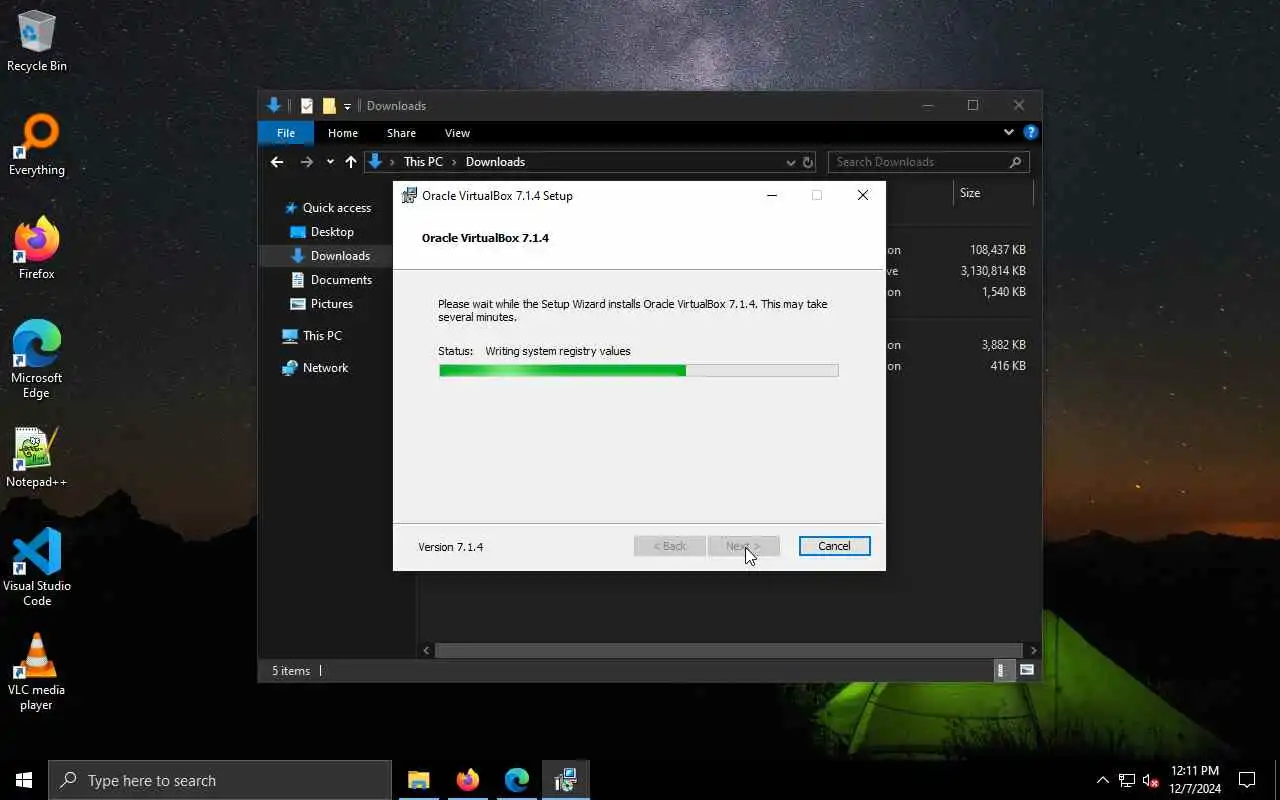The image size is (1280, 800).
Task: Click the Search Downloads field
Action: click(x=928, y=162)
